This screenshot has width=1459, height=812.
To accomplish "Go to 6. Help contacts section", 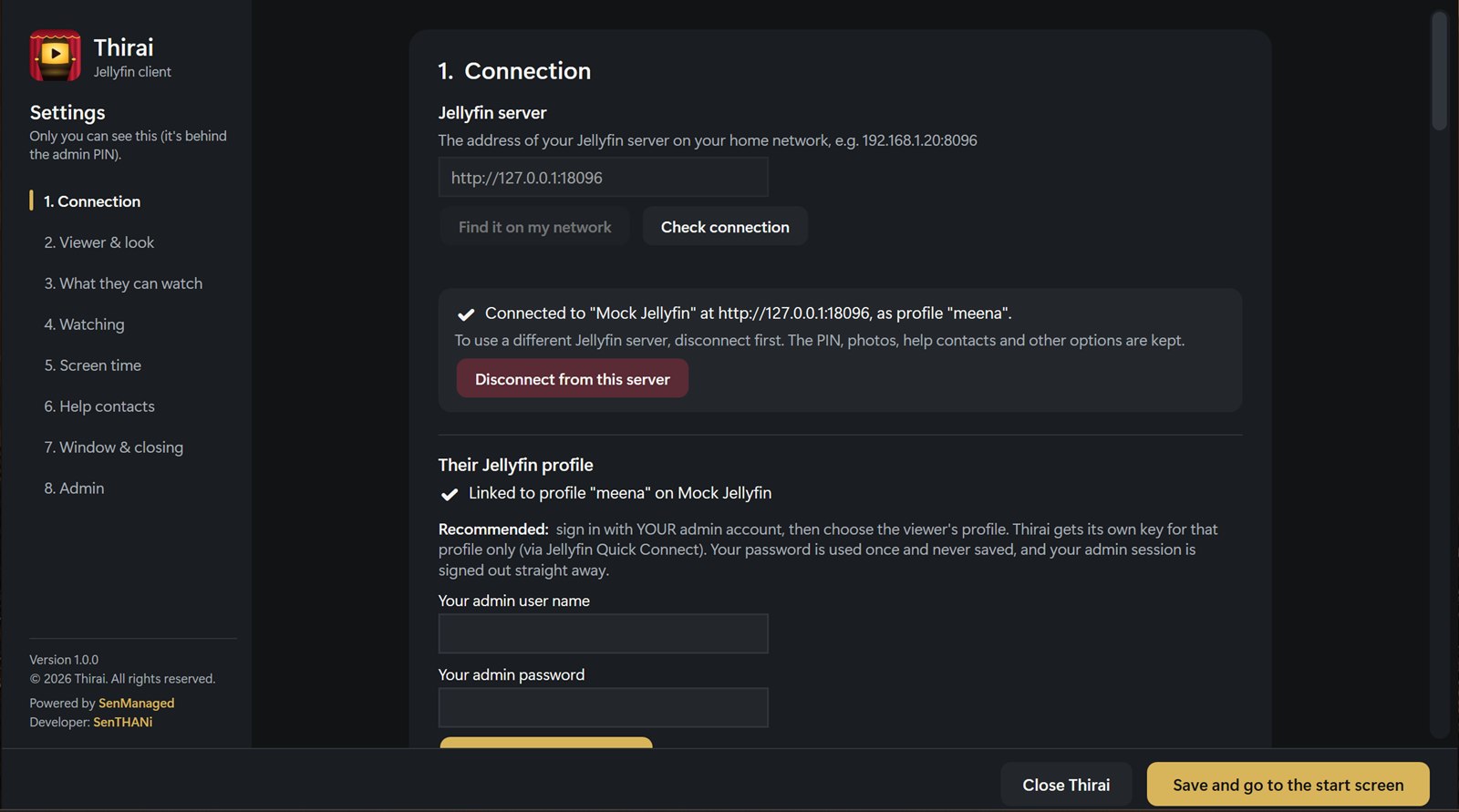I will (99, 406).
